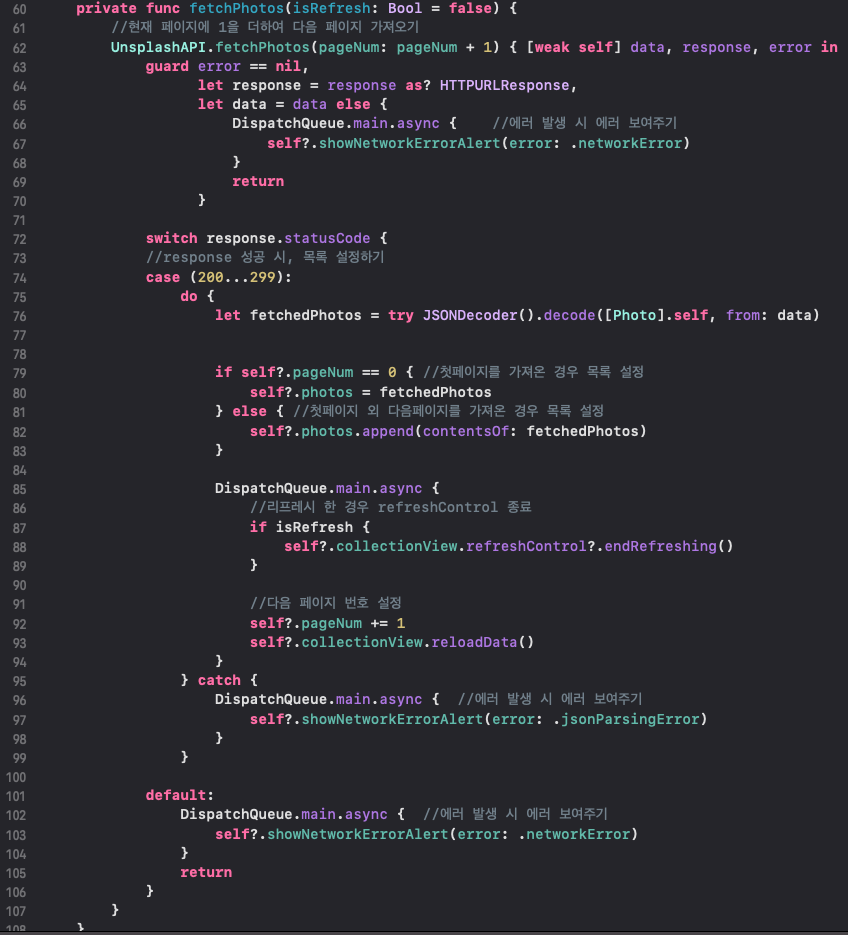The width and height of the screenshot is (848, 935).
Task: Click line number 66 in the gutter
Action: (20, 125)
